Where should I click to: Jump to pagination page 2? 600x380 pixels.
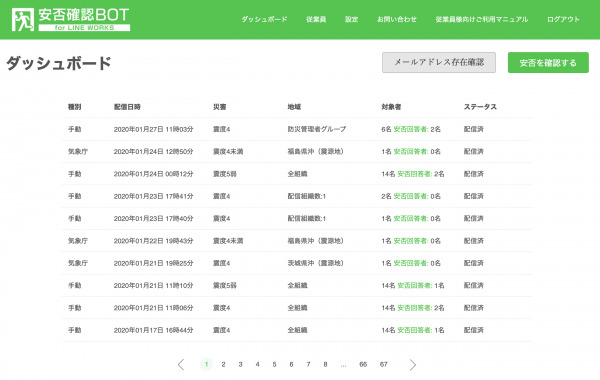click(x=223, y=364)
